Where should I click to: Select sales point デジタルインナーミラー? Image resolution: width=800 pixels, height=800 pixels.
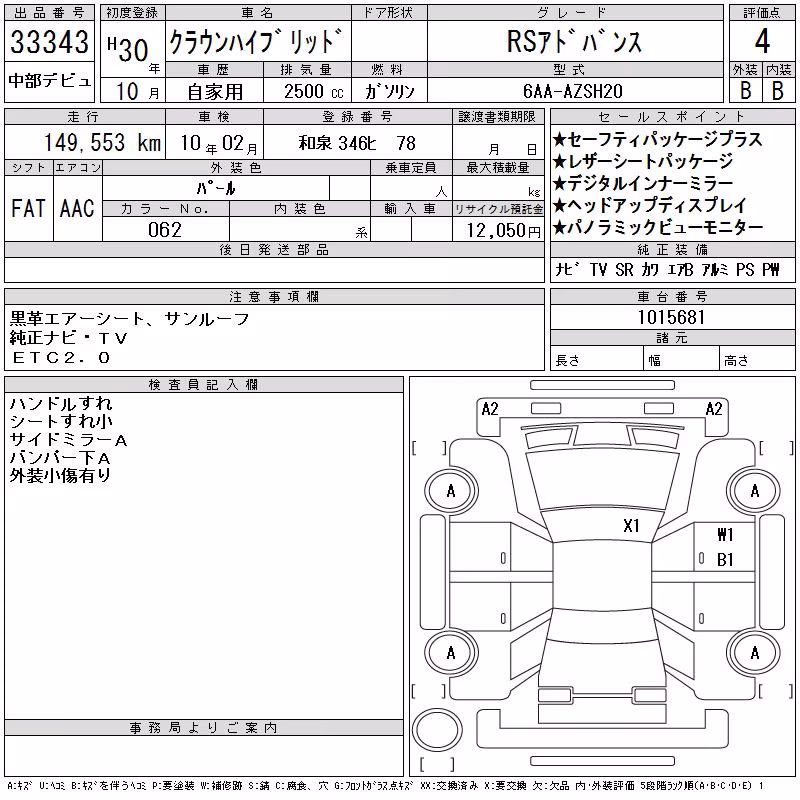(x=643, y=183)
